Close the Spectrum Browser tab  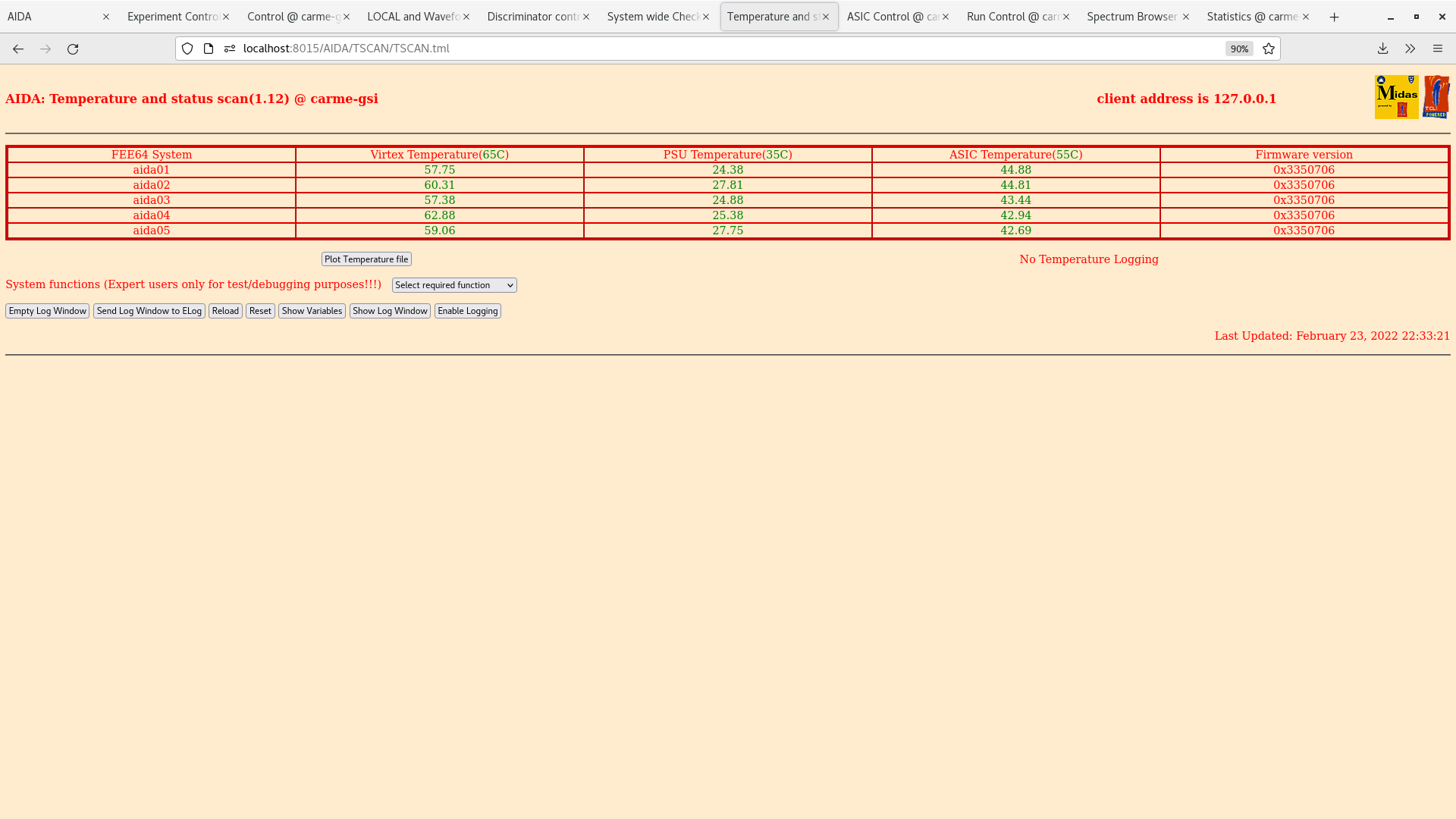click(x=1186, y=17)
